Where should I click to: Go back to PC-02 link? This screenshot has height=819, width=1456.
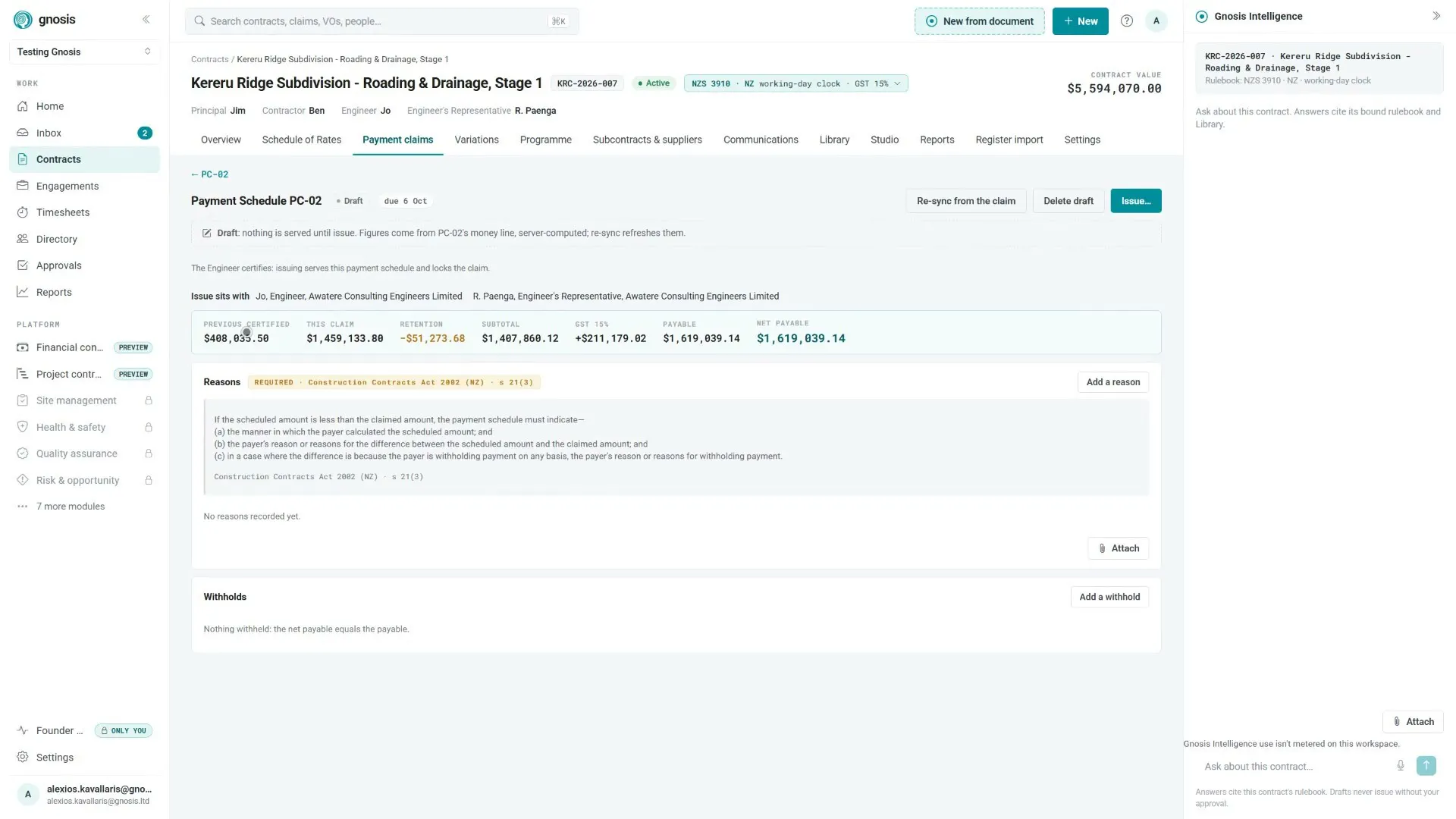209,174
